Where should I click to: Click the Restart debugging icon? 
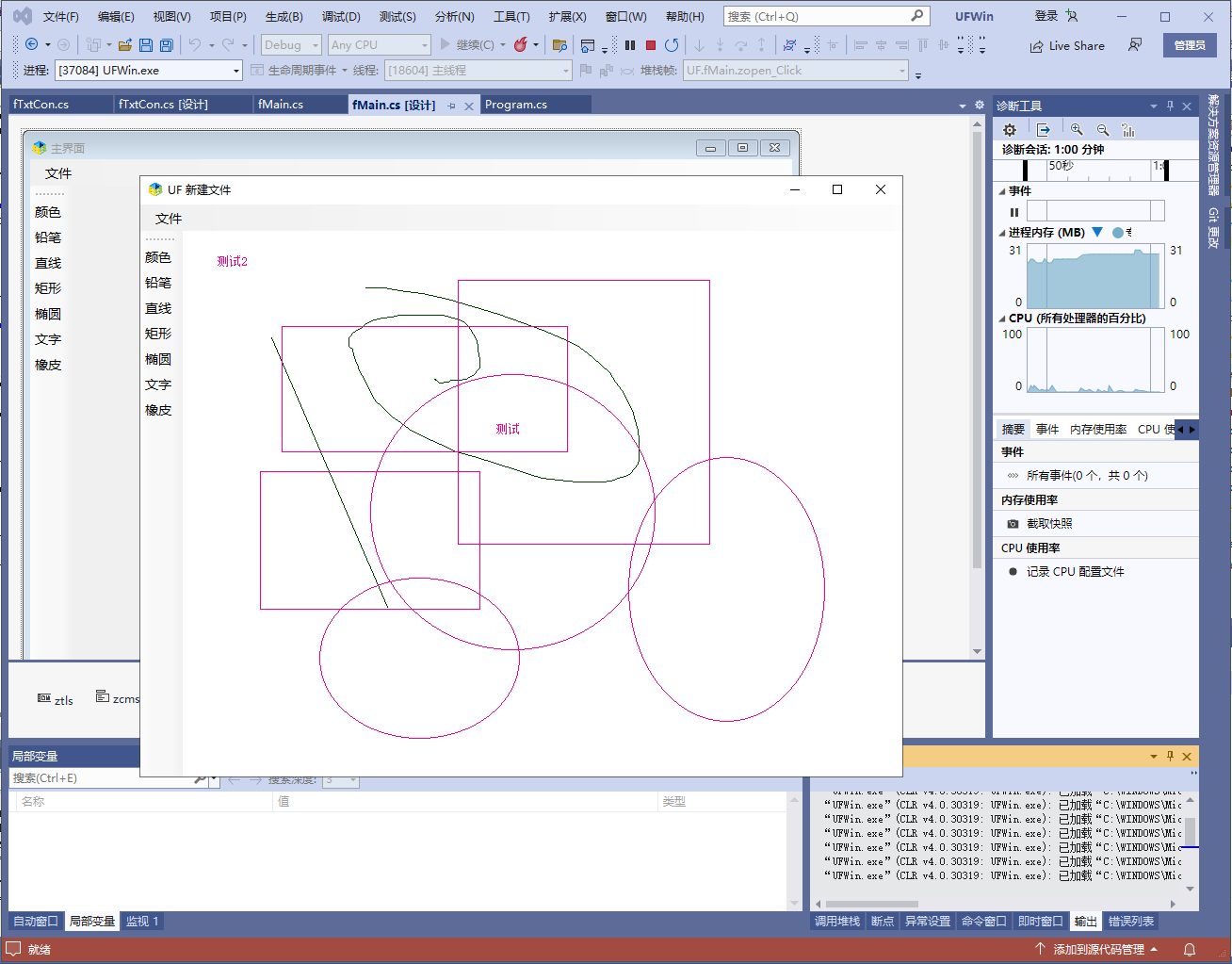pyautogui.click(x=672, y=44)
